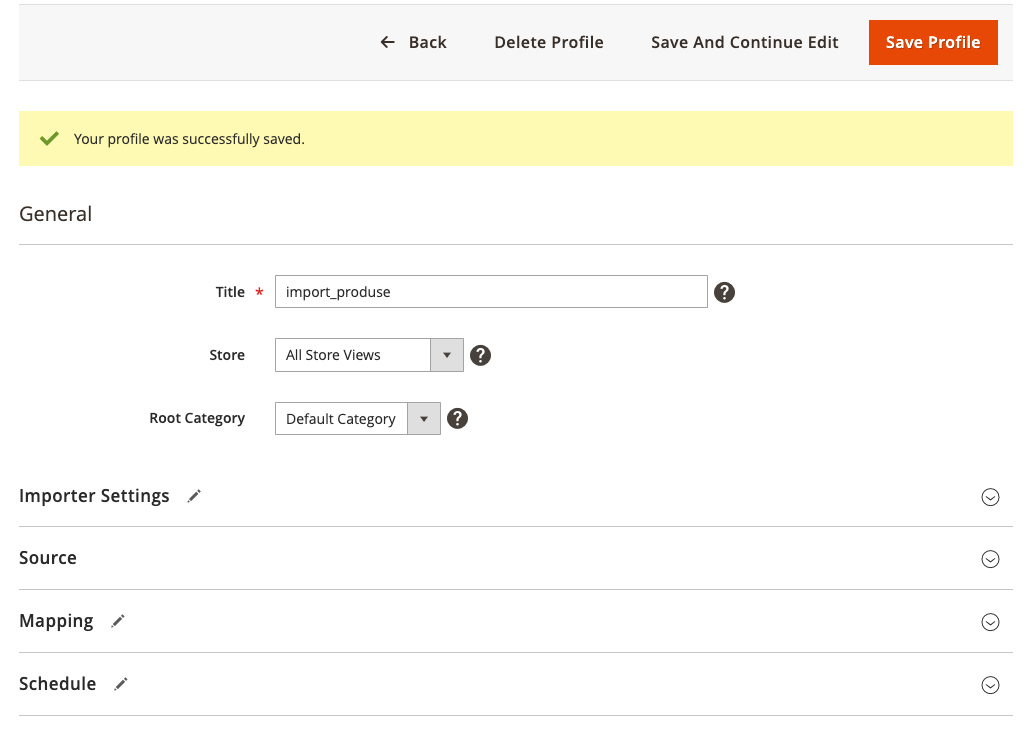Viewport: 1026px width, 737px height.
Task: Choose Save And Continue Edit
Action: [745, 43]
